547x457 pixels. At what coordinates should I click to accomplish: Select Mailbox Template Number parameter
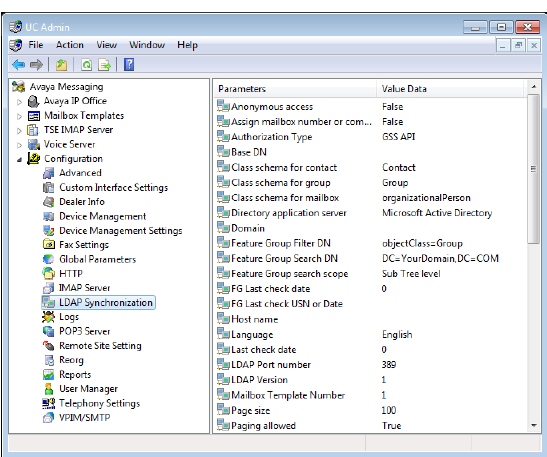click(x=288, y=395)
